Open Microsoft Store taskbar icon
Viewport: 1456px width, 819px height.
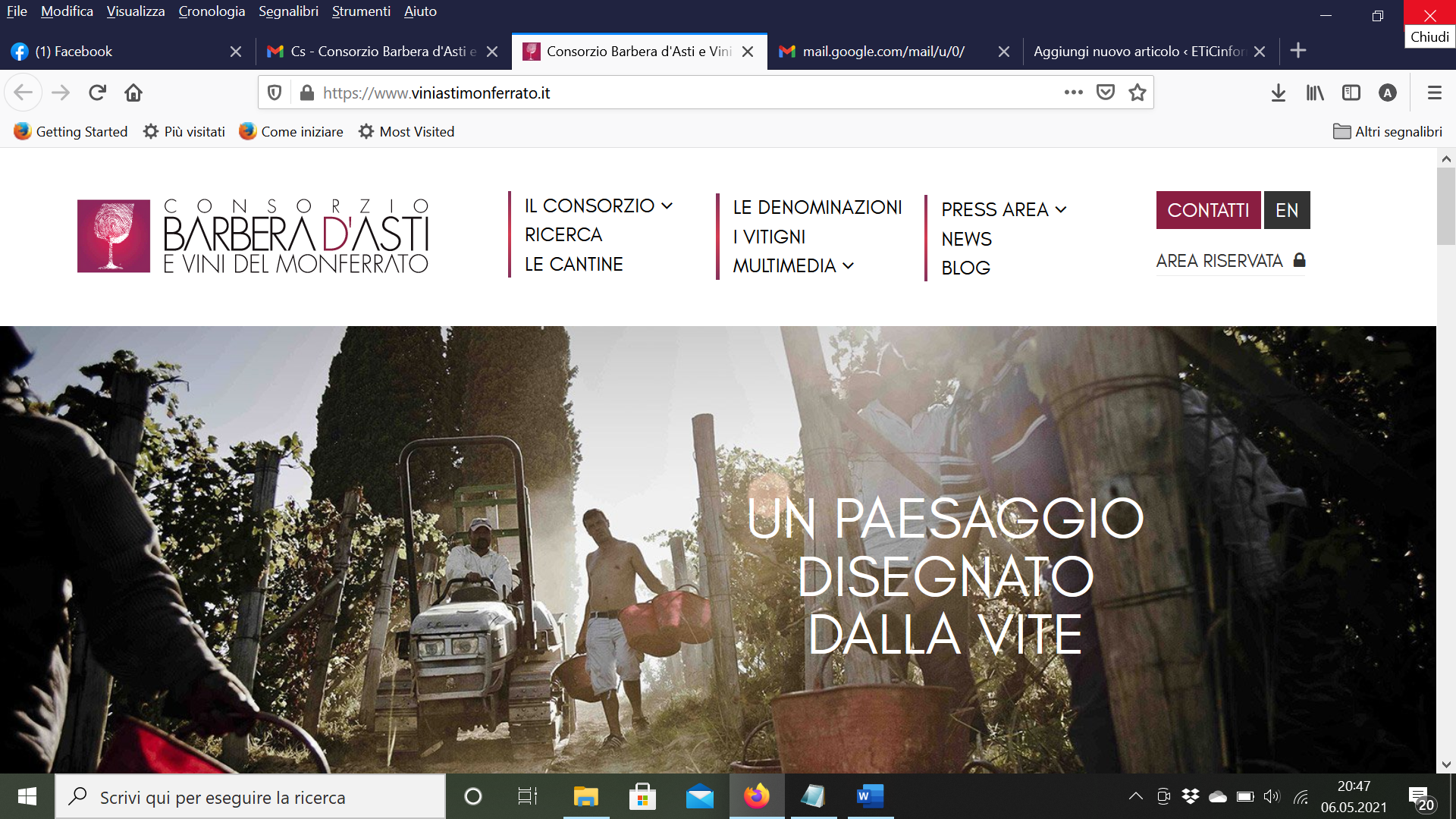[x=642, y=796]
